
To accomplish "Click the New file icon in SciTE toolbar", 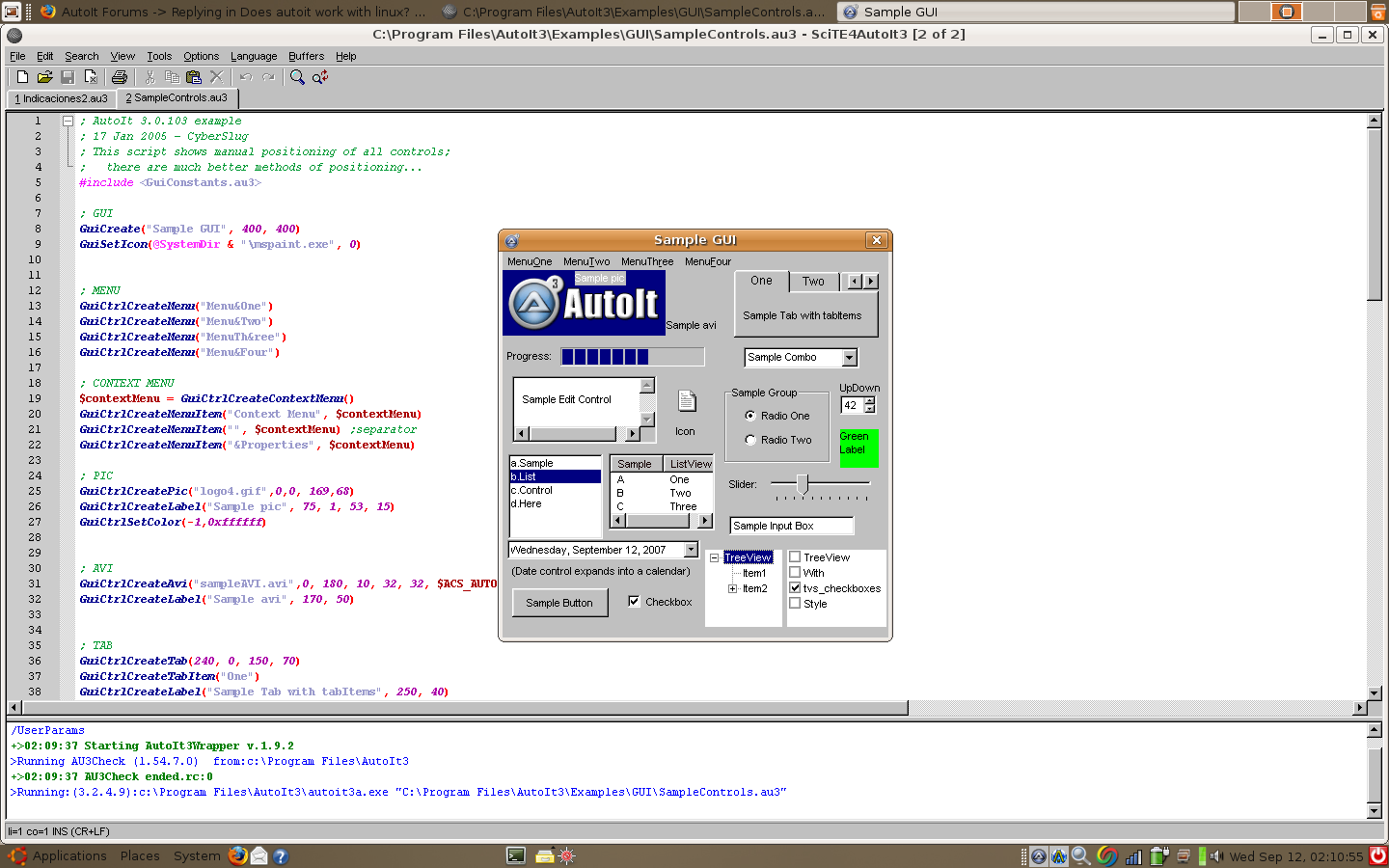I will point(22,77).
